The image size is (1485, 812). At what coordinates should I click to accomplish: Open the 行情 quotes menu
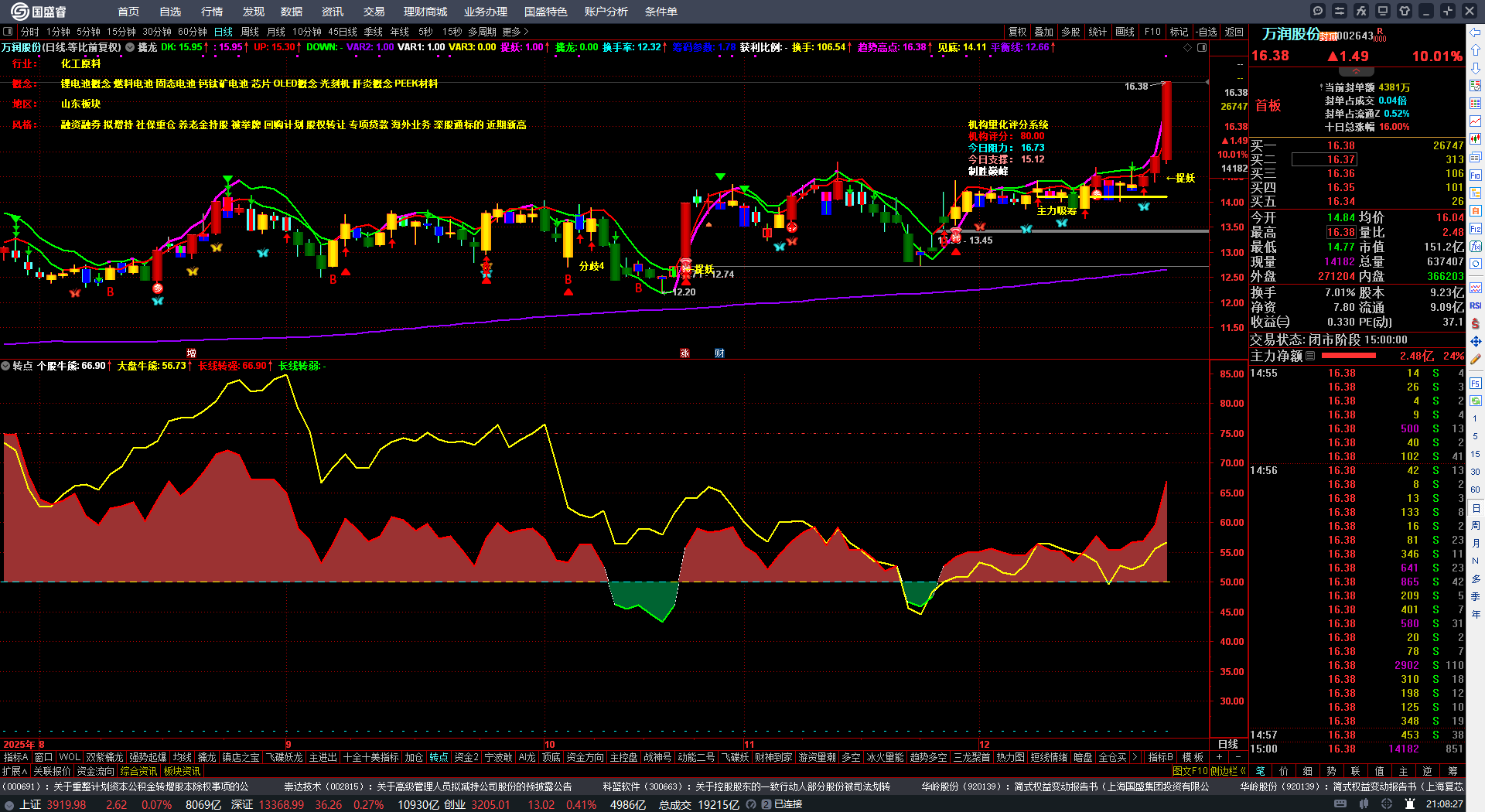pyautogui.click(x=212, y=12)
